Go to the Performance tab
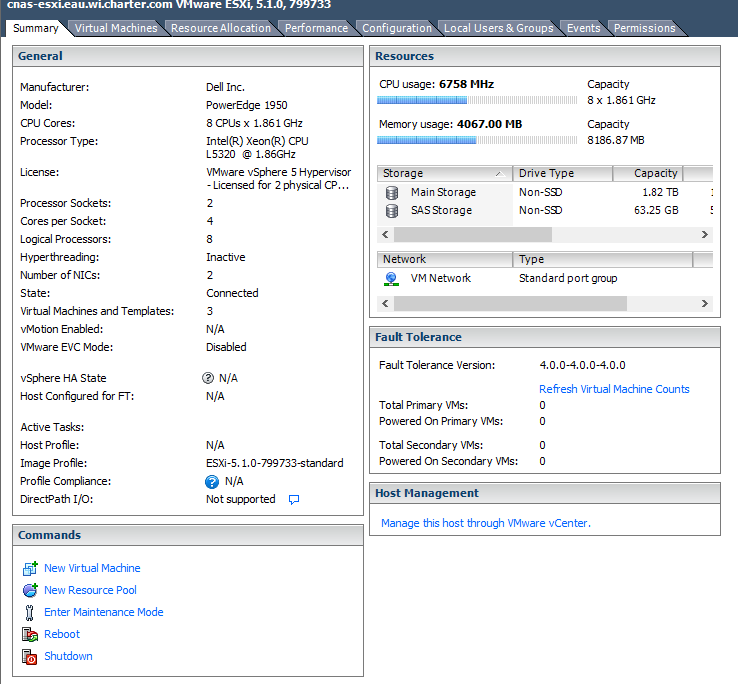The image size is (738, 684). [316, 28]
